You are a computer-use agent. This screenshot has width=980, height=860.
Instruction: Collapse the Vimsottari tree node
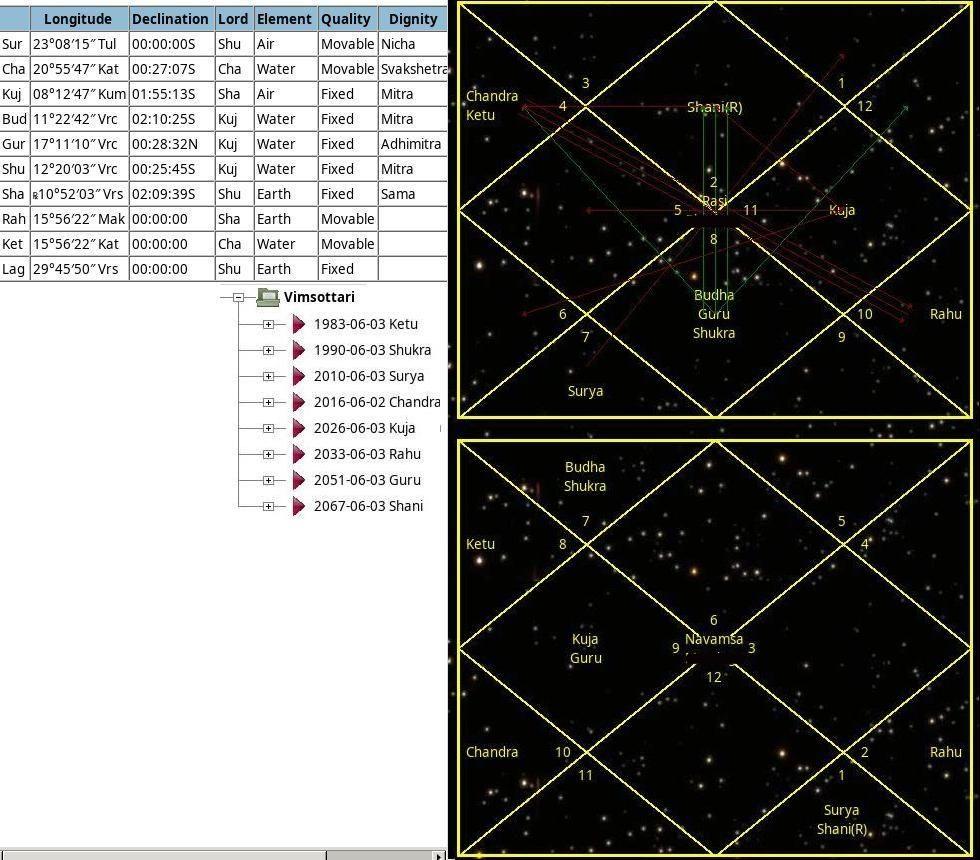pyautogui.click(x=238, y=297)
